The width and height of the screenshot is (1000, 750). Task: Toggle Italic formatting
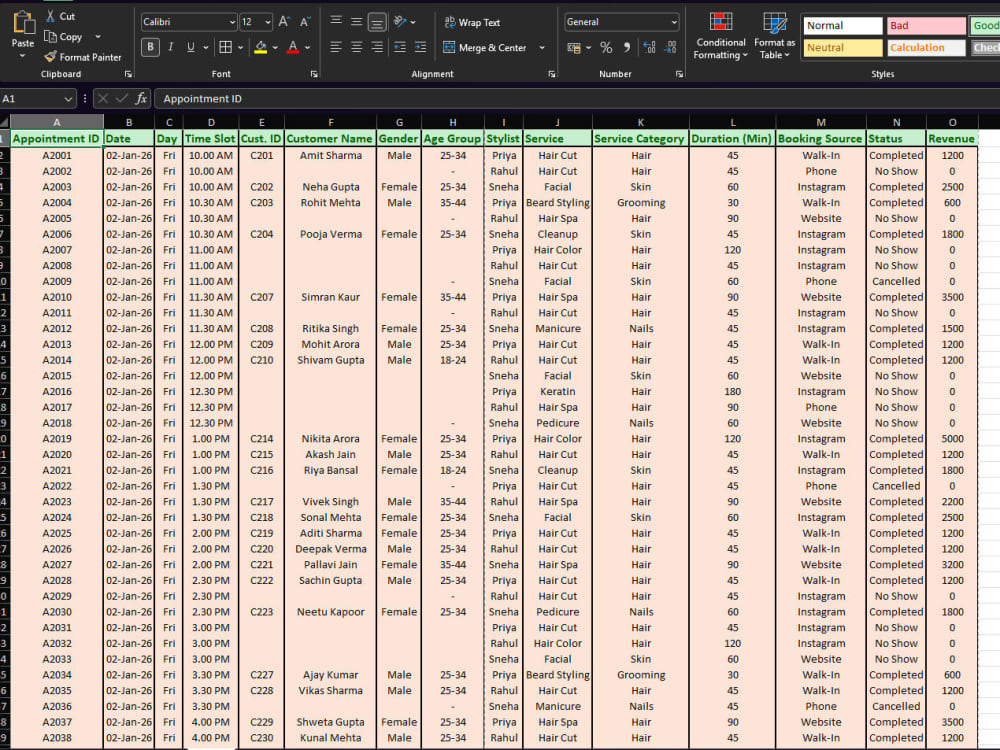coord(170,47)
